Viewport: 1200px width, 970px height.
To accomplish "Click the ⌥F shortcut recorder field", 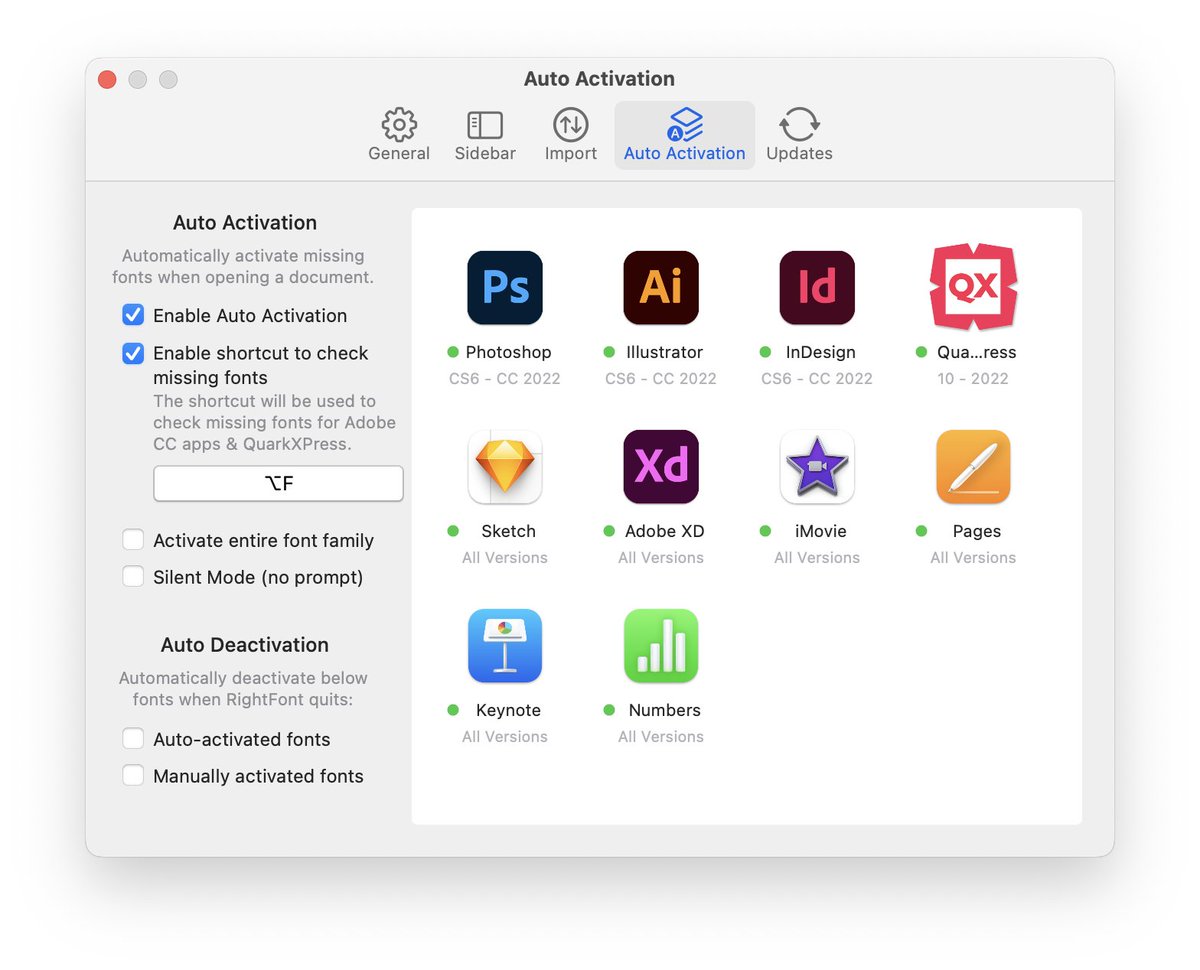I will (278, 484).
